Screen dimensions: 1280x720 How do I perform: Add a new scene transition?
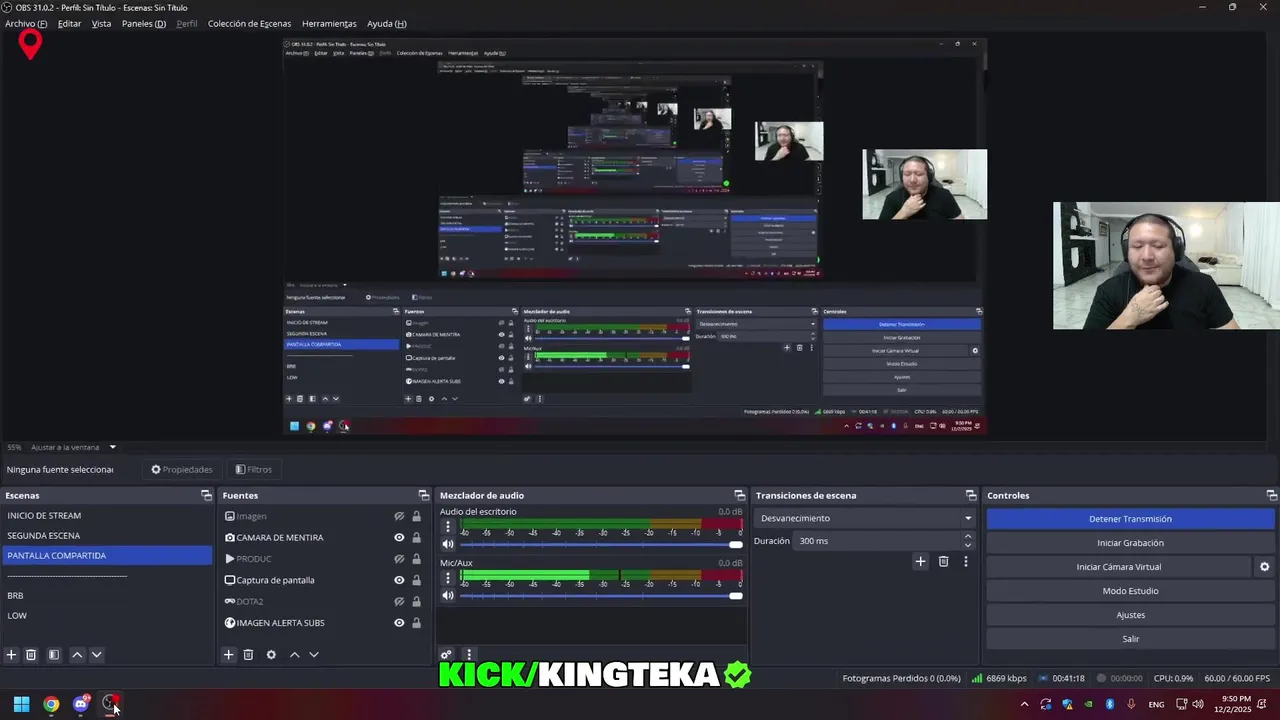(920, 562)
